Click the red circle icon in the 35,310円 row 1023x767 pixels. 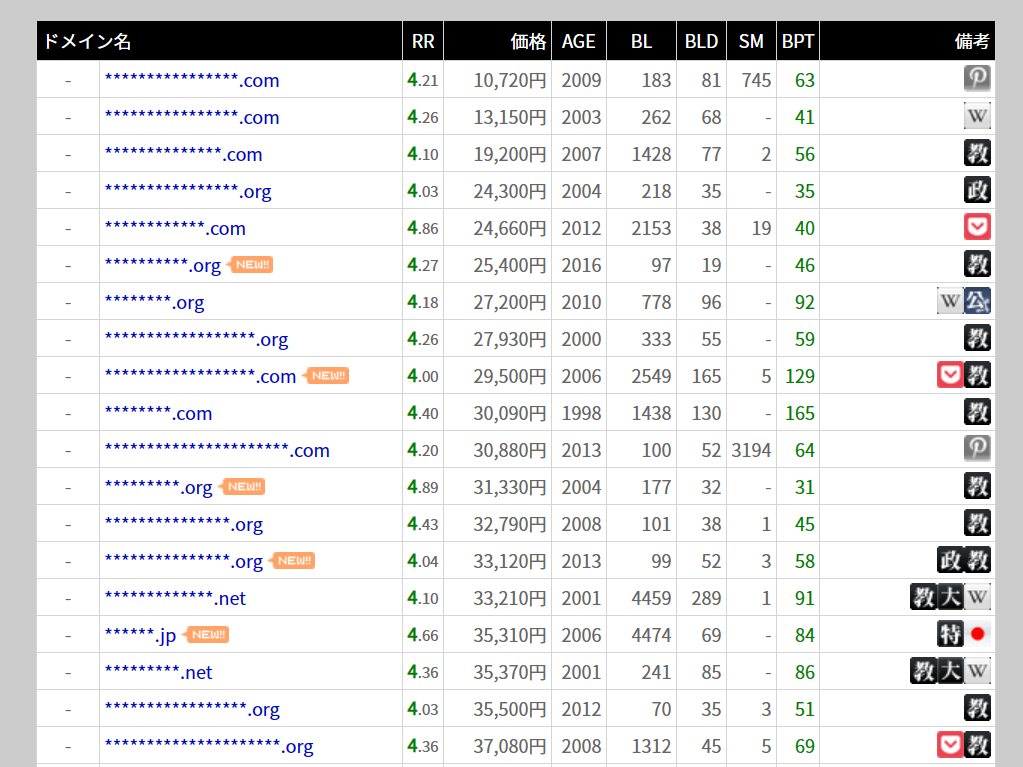(978, 634)
